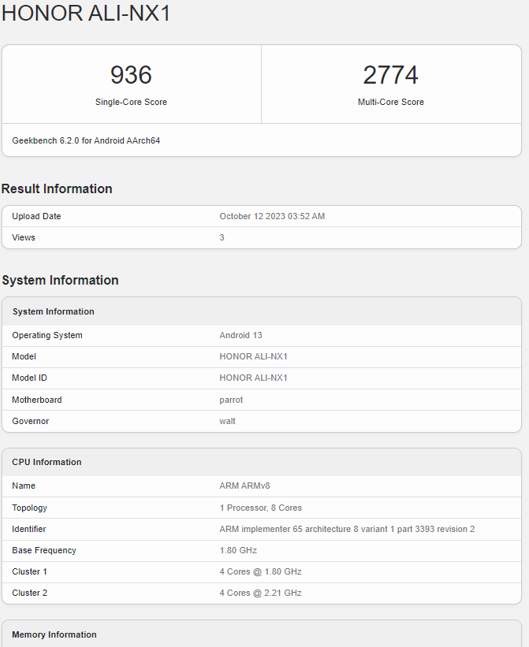Select the 1.80 GHz base frequency value
This screenshot has height=647, width=529.
[238, 550]
